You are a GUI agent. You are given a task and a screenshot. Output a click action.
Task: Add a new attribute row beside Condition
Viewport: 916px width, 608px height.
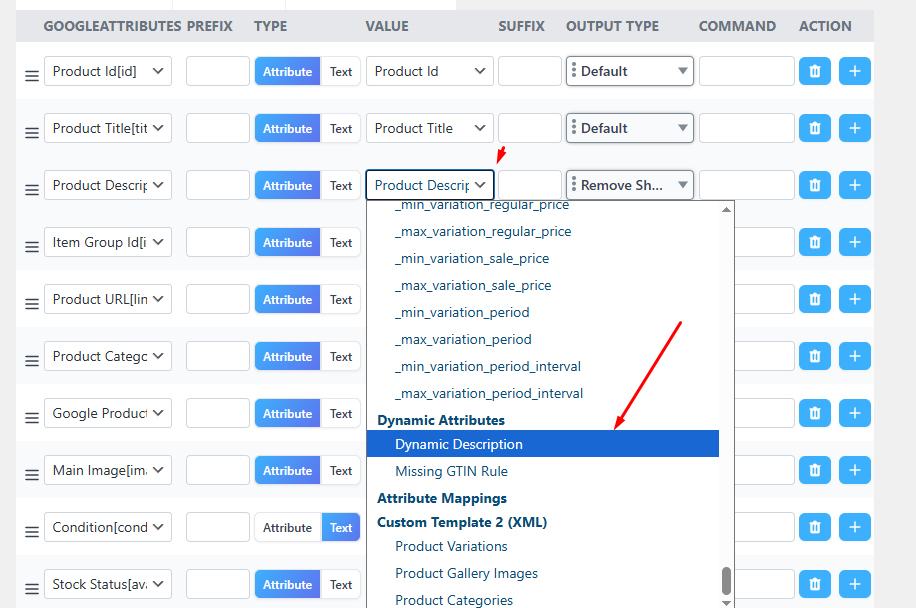tap(855, 527)
